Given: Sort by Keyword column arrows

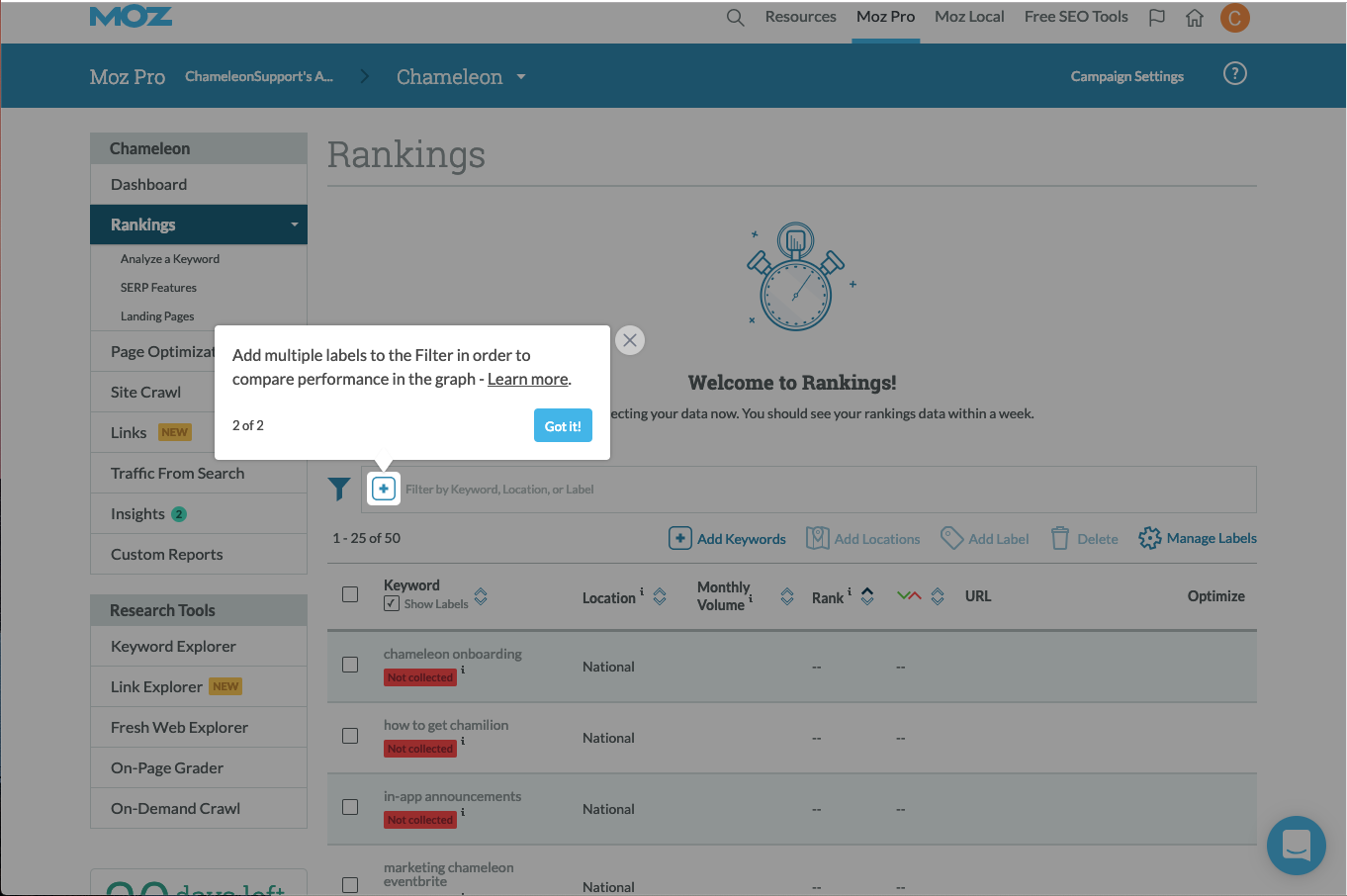Looking at the screenshot, I should coord(481,596).
